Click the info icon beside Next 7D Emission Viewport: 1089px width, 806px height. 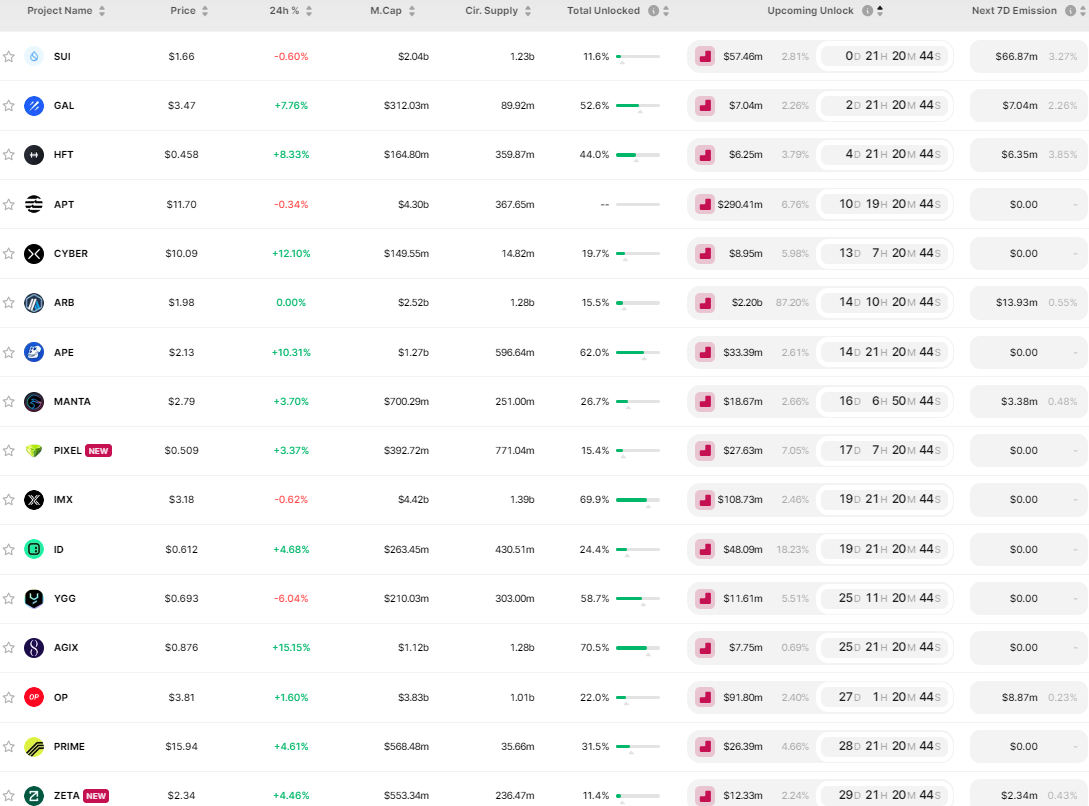[1067, 11]
